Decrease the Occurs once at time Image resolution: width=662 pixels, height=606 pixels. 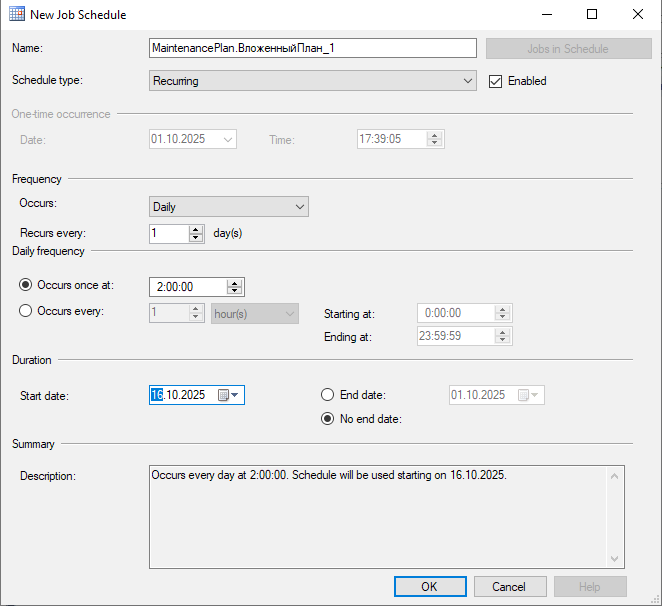click(234, 291)
